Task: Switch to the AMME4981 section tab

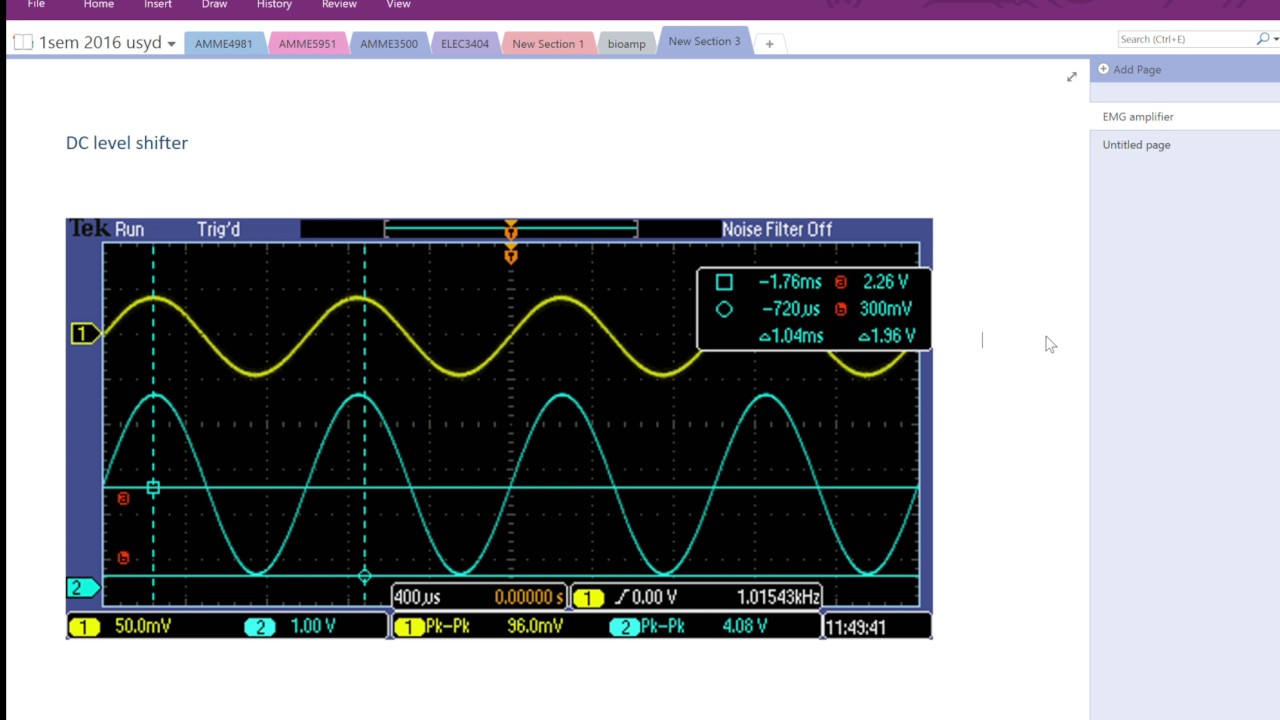Action: (x=224, y=44)
